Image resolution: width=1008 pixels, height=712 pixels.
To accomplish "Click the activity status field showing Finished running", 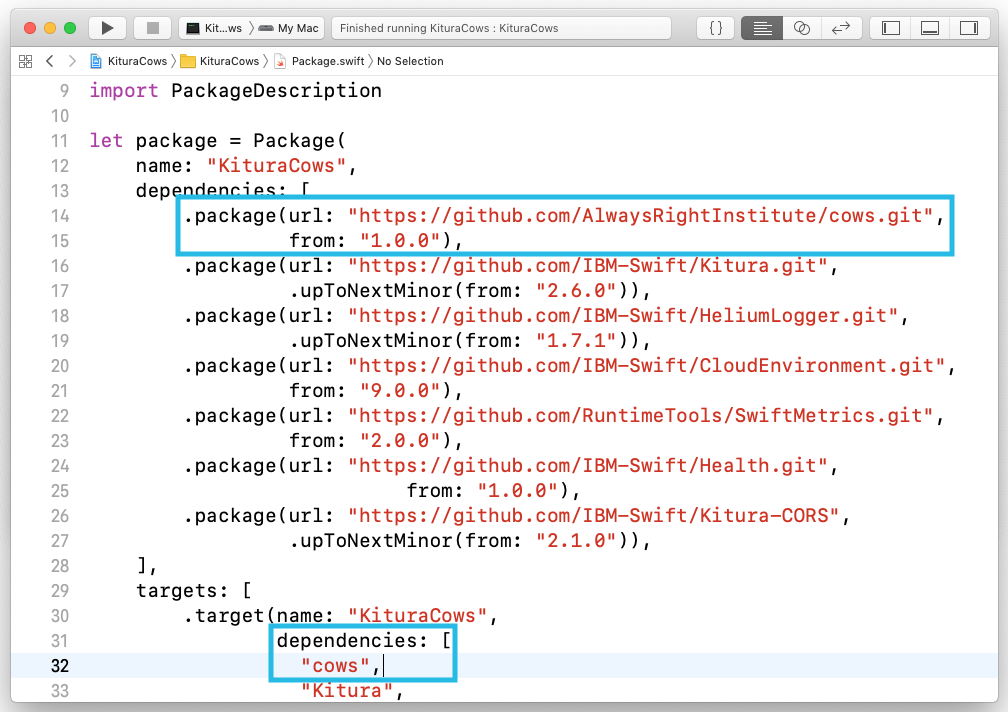I will [501, 28].
